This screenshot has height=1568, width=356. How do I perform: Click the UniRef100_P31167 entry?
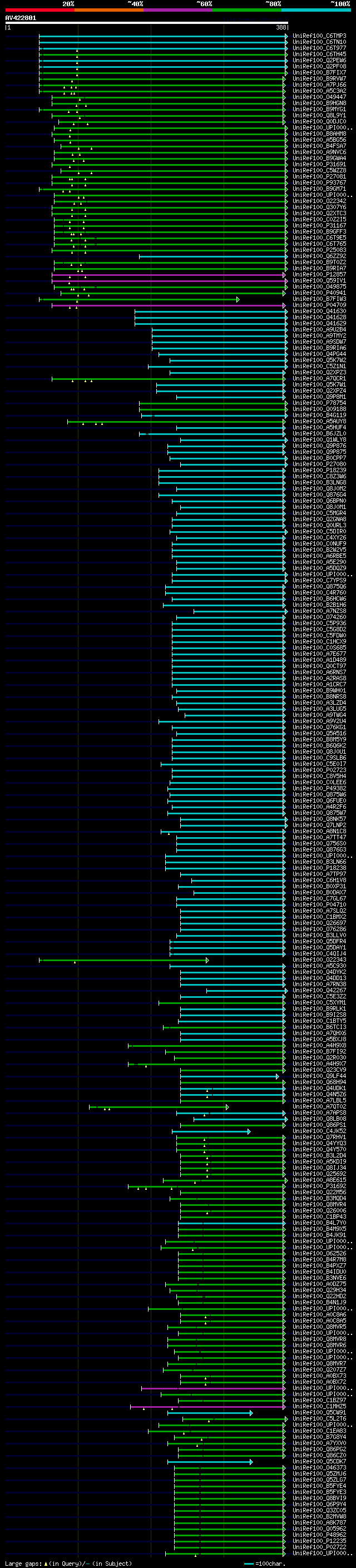coord(319,226)
